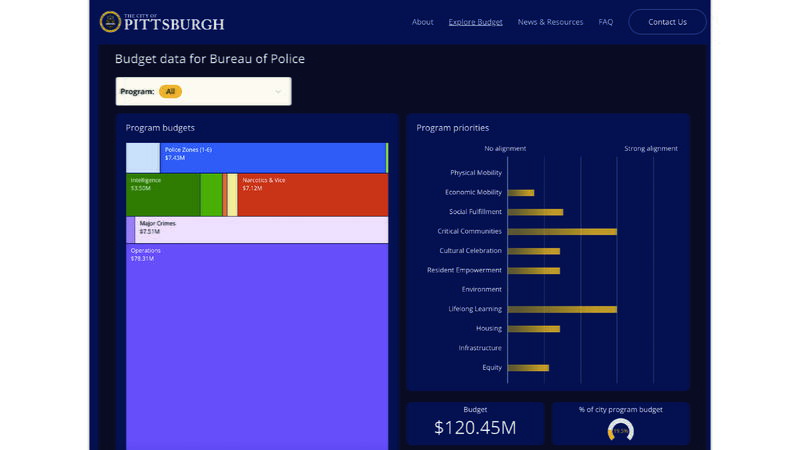Screen dimensions: 800x450
Task: Click the 'Infrastructure' label
Action: click(x=480, y=348)
